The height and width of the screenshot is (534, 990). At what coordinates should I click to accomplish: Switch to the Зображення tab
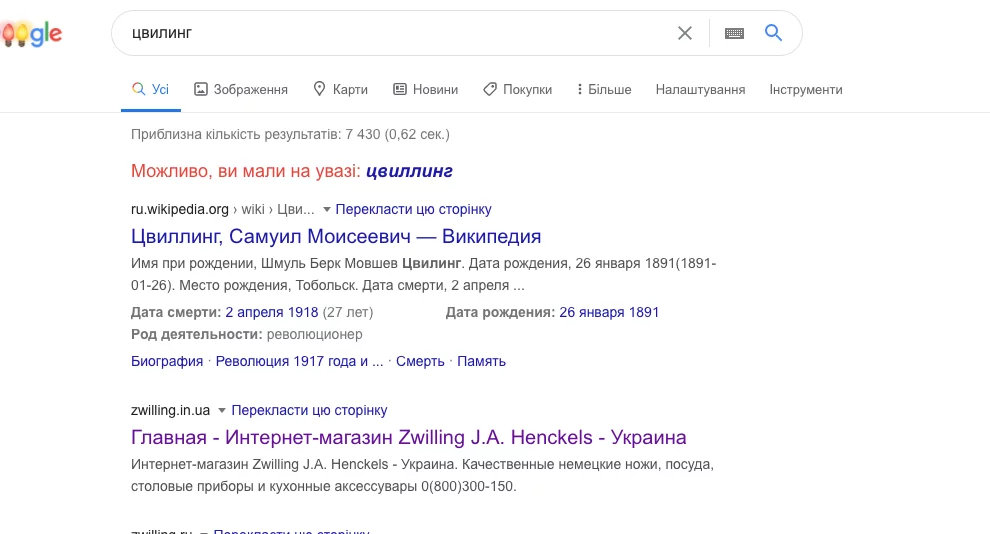tap(241, 90)
